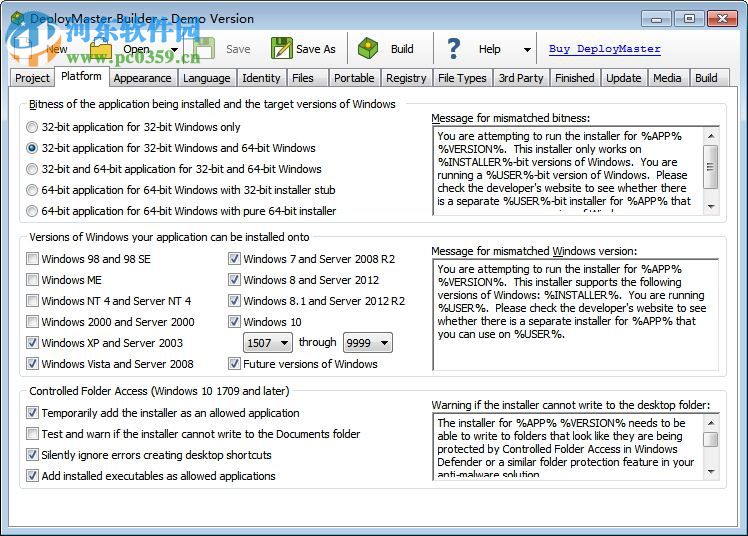The image size is (748, 536).
Task: Switch to the Identity tab
Action: point(261,78)
